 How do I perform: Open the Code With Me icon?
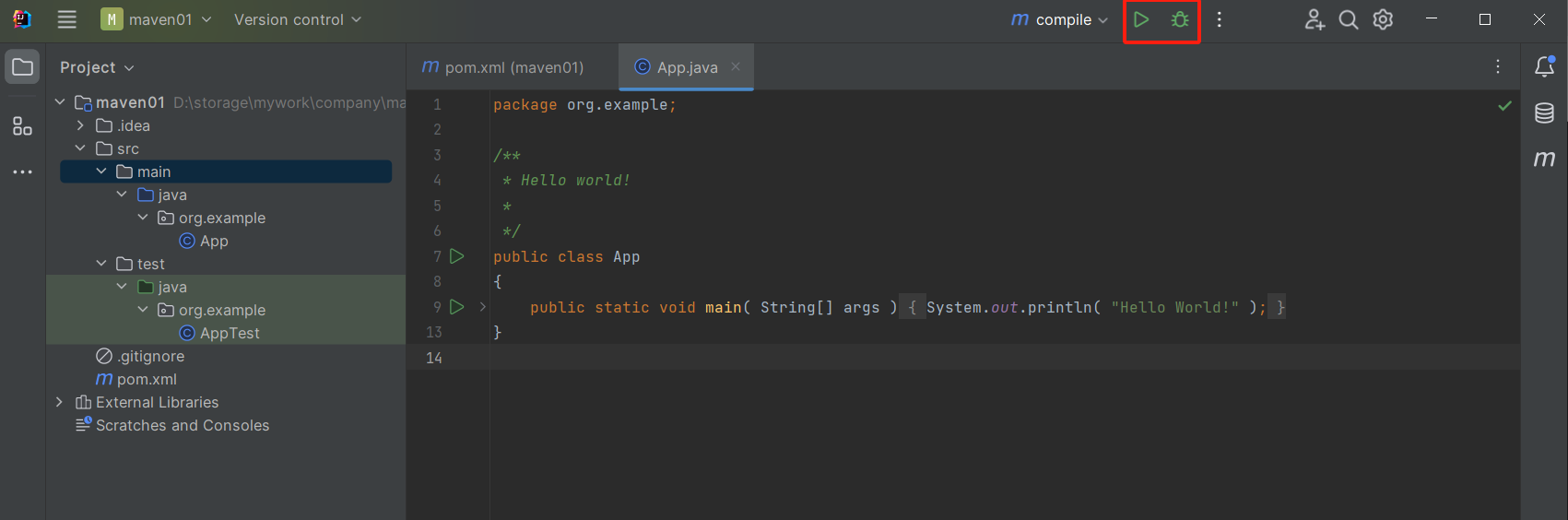[1315, 19]
